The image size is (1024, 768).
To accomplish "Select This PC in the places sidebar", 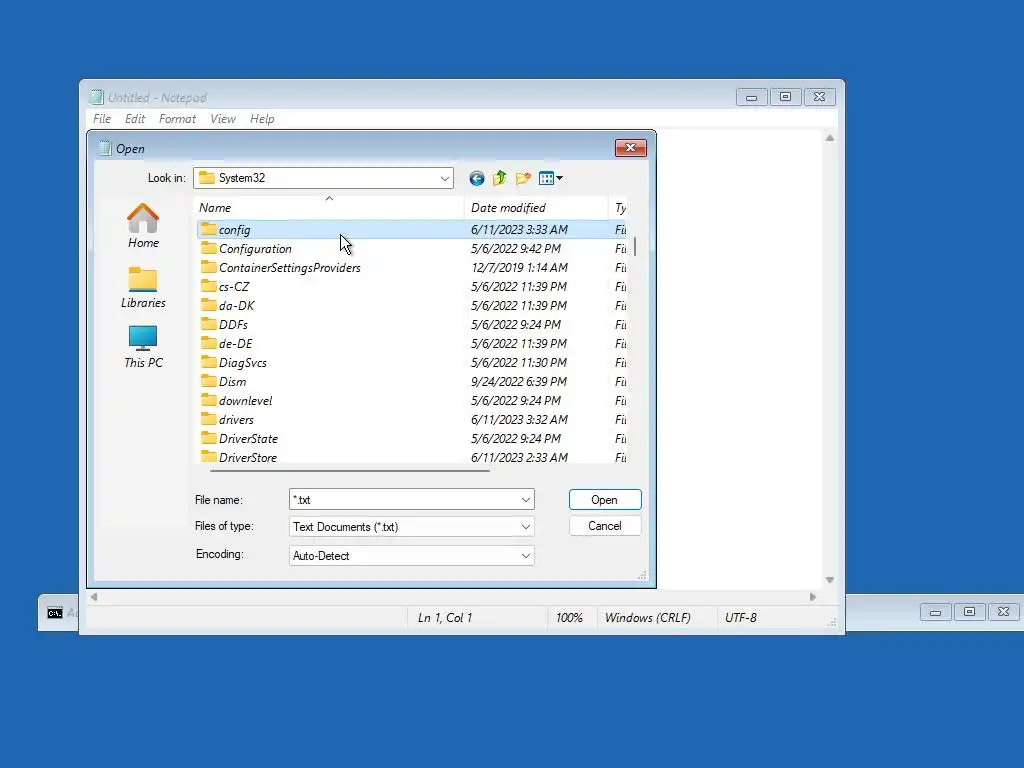I will [143, 347].
